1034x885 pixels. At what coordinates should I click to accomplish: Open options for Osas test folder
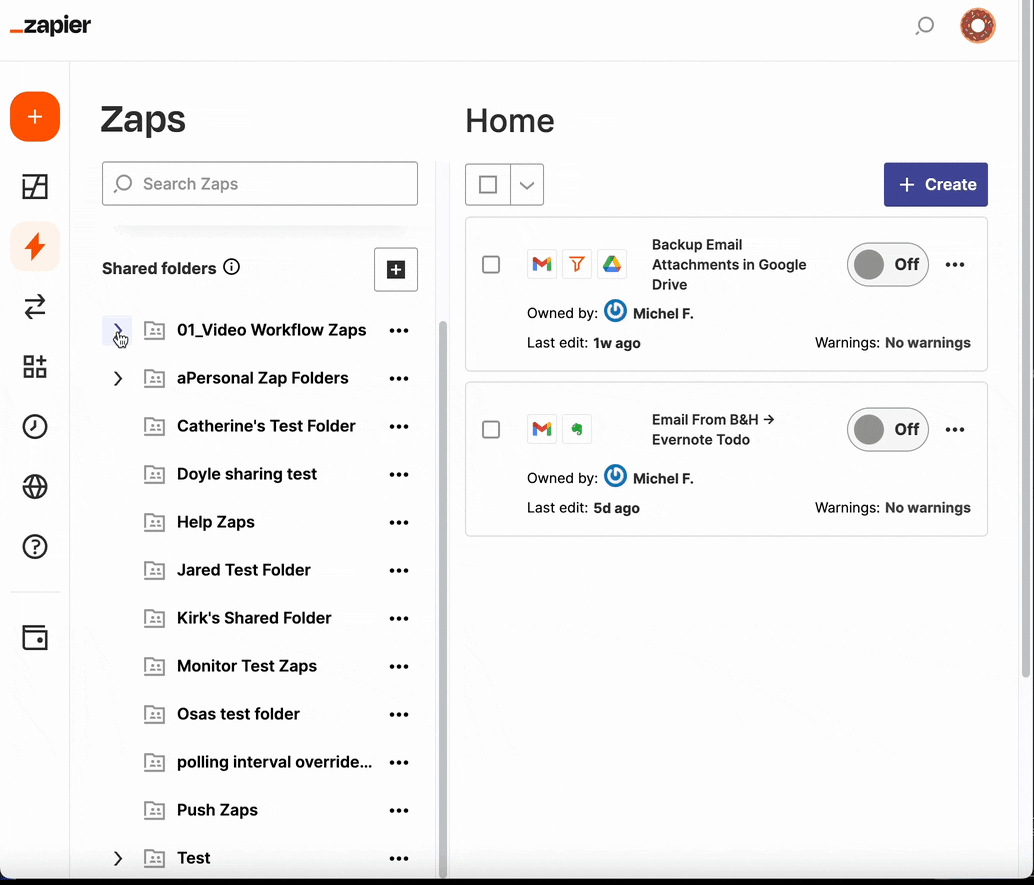(x=399, y=715)
